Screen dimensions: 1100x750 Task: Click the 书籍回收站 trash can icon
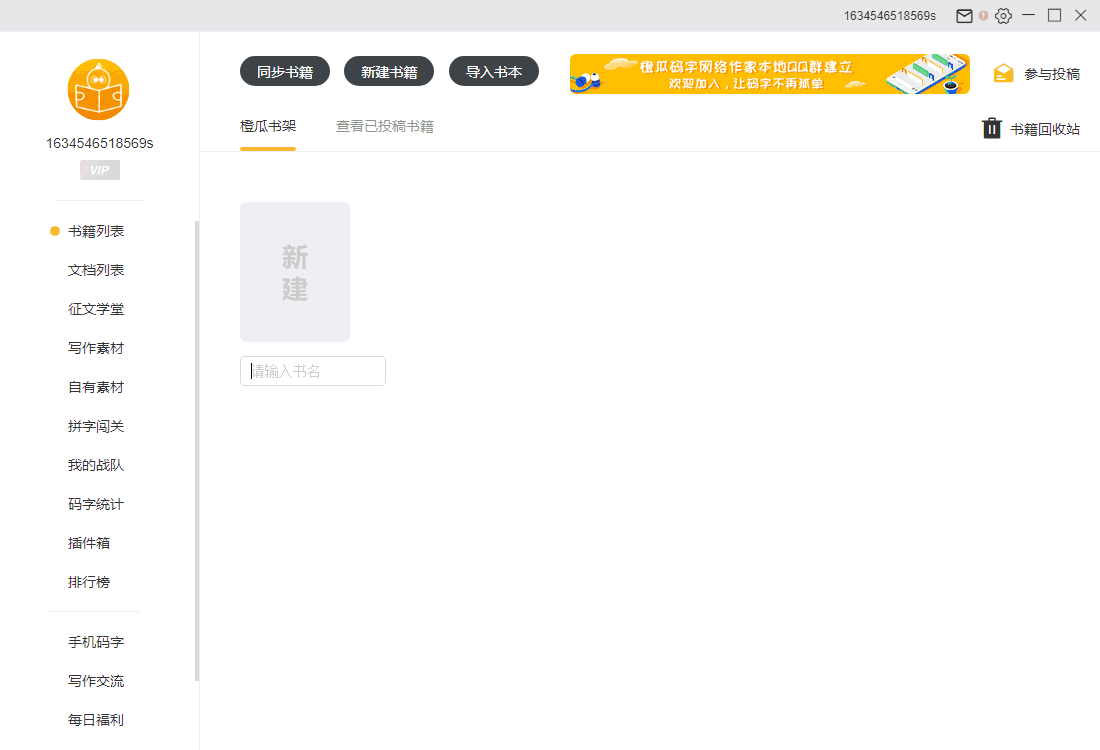point(992,128)
